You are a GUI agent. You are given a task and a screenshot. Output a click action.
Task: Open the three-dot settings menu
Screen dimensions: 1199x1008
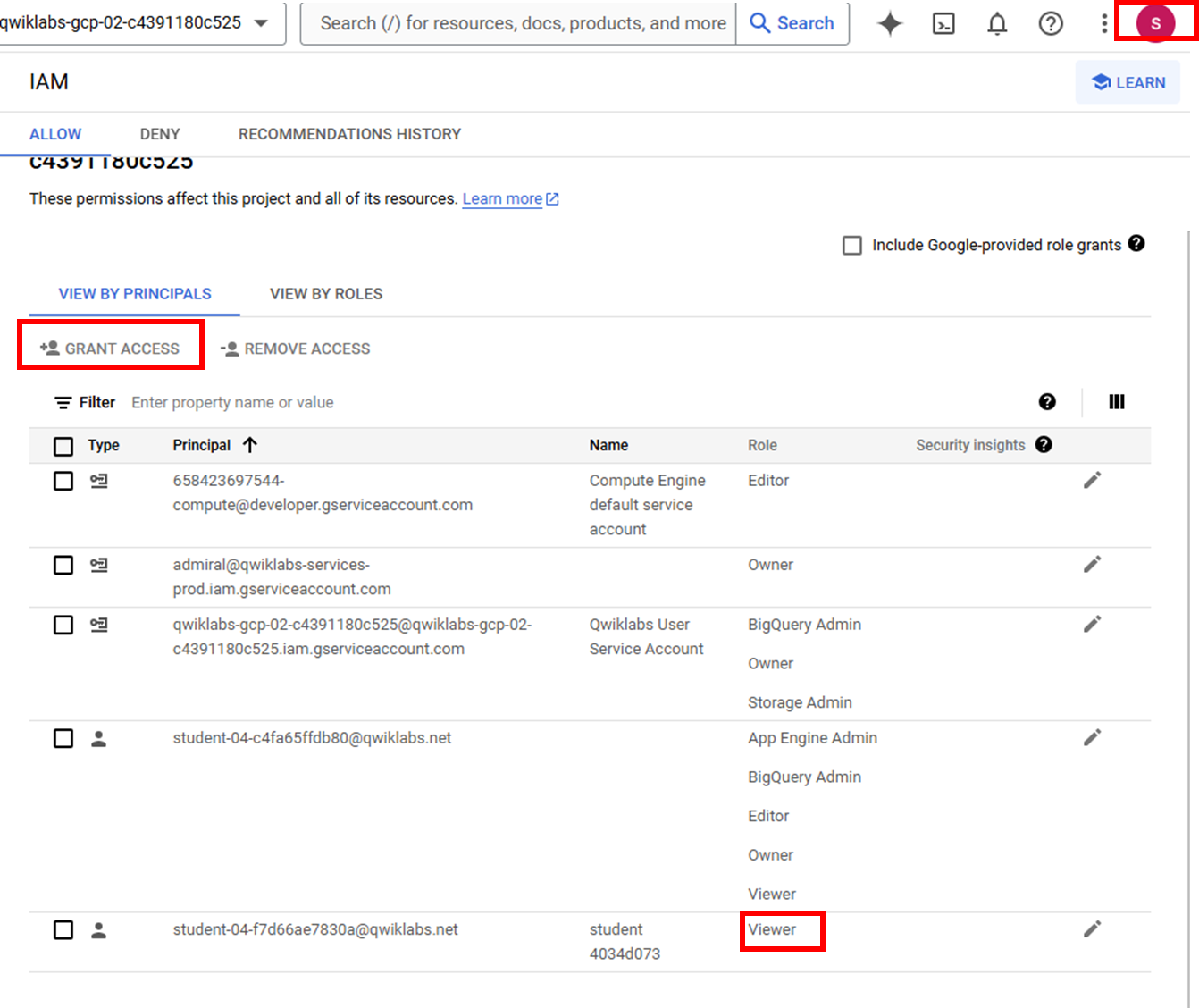click(x=1104, y=23)
